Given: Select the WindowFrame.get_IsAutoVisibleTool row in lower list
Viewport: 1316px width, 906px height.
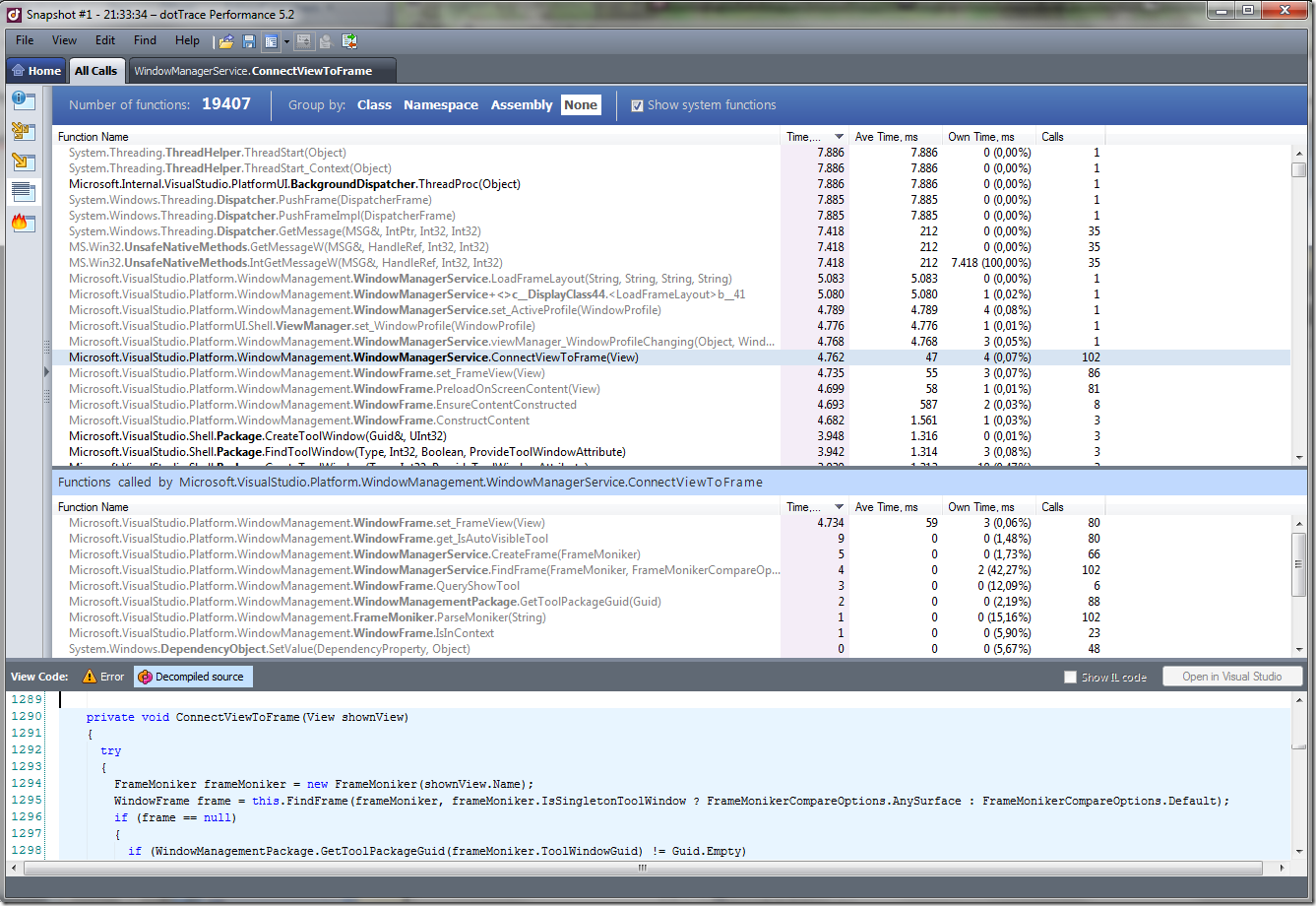Looking at the screenshot, I should [672, 539].
